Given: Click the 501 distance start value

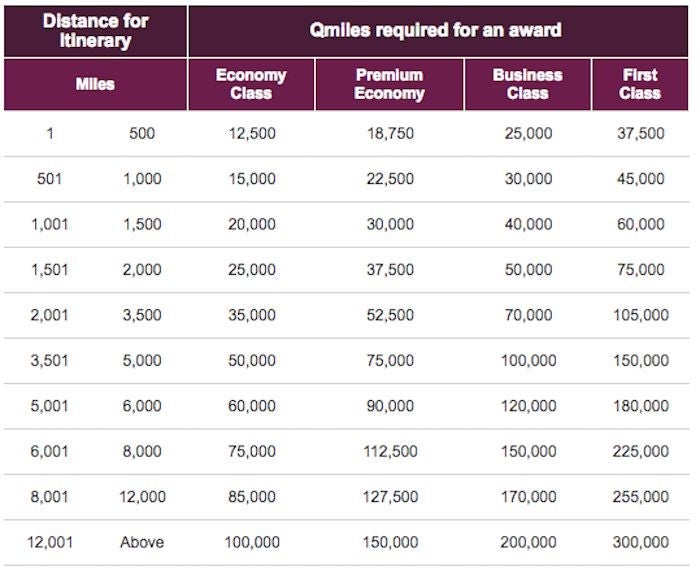Looking at the screenshot, I should pyautogui.click(x=50, y=179).
